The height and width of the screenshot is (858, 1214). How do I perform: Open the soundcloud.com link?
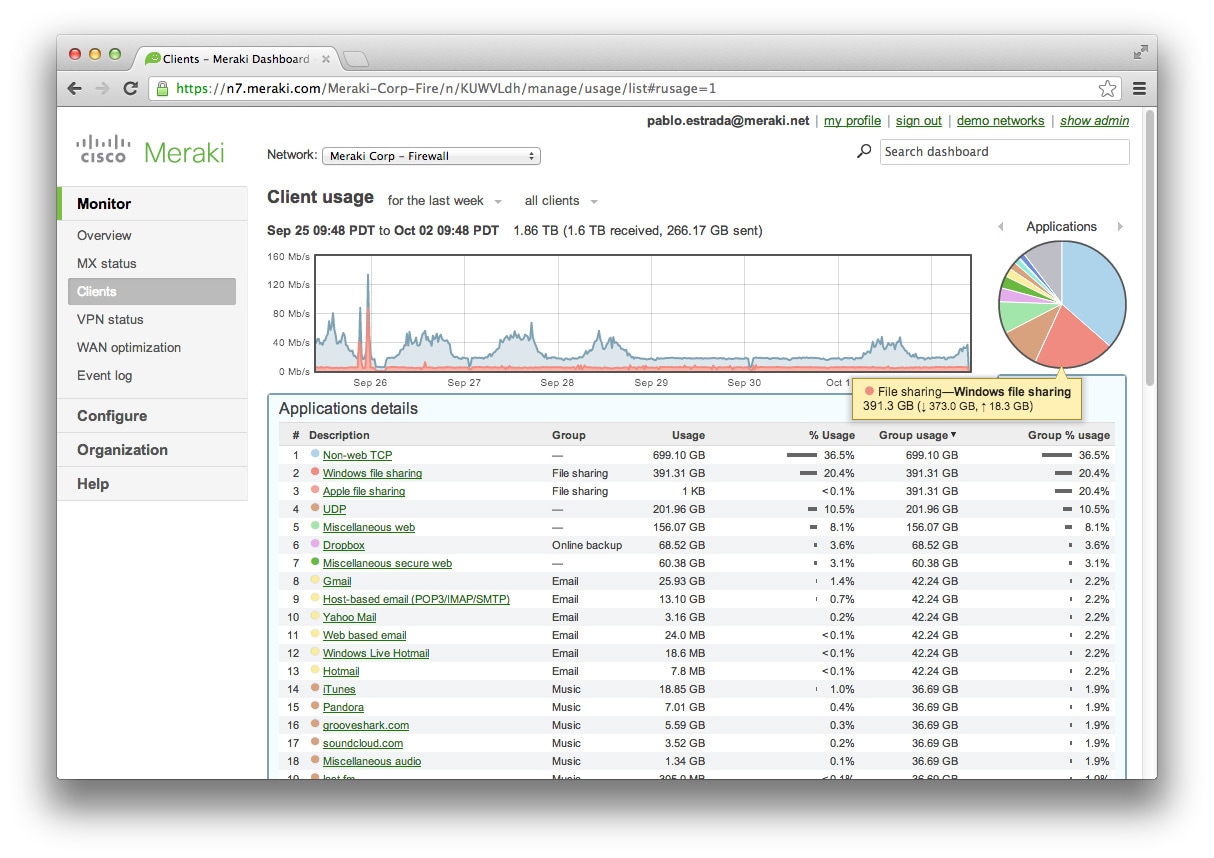[363, 743]
